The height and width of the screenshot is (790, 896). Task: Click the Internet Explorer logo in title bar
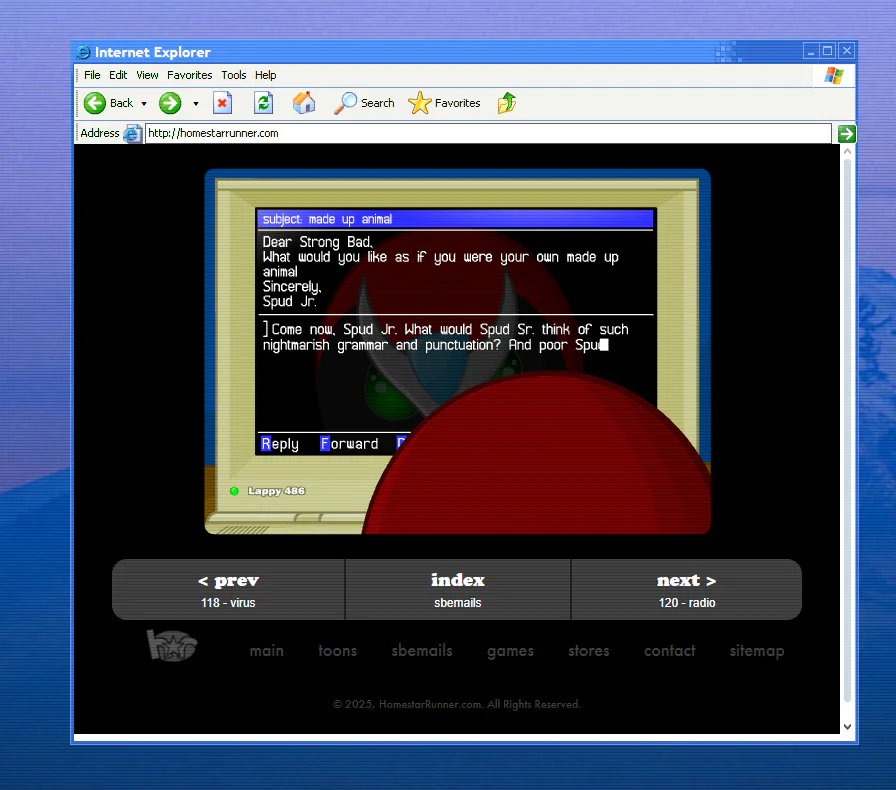[83, 52]
